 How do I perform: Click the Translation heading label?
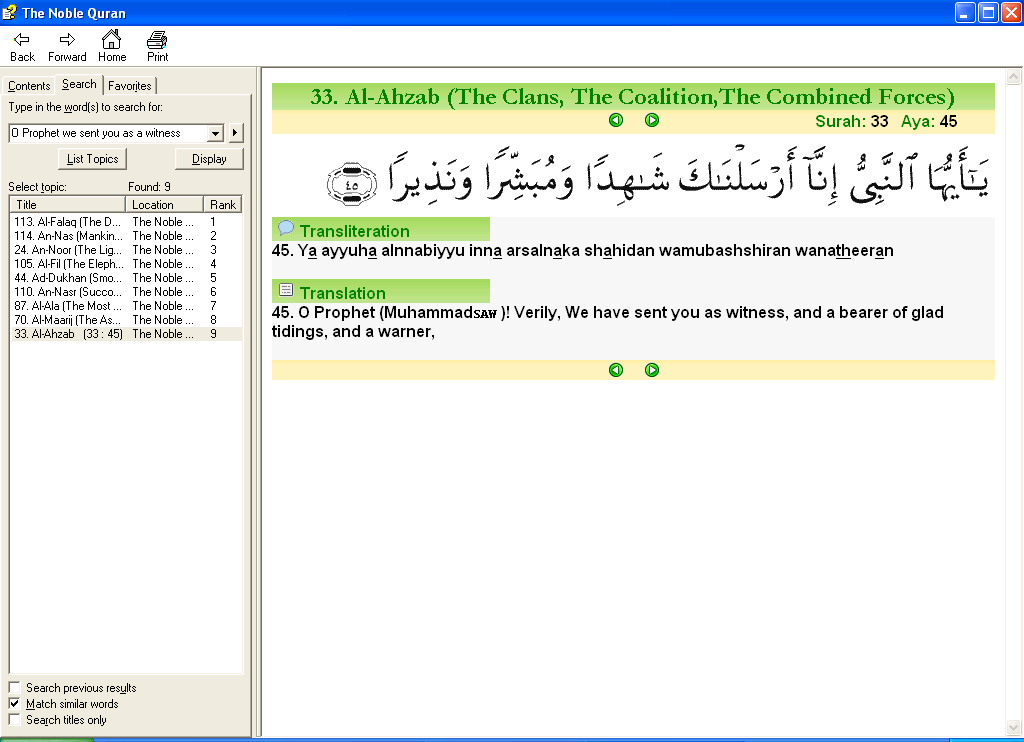click(343, 293)
